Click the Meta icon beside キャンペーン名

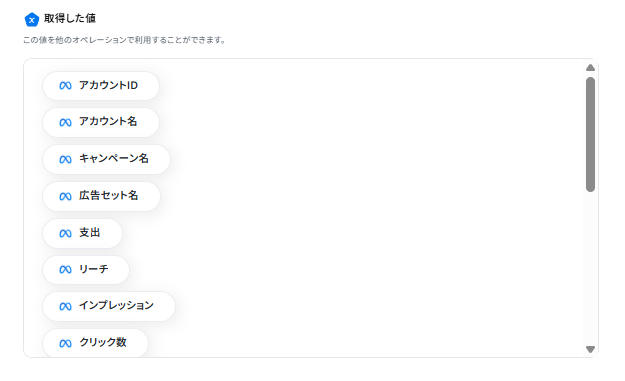coord(65,159)
